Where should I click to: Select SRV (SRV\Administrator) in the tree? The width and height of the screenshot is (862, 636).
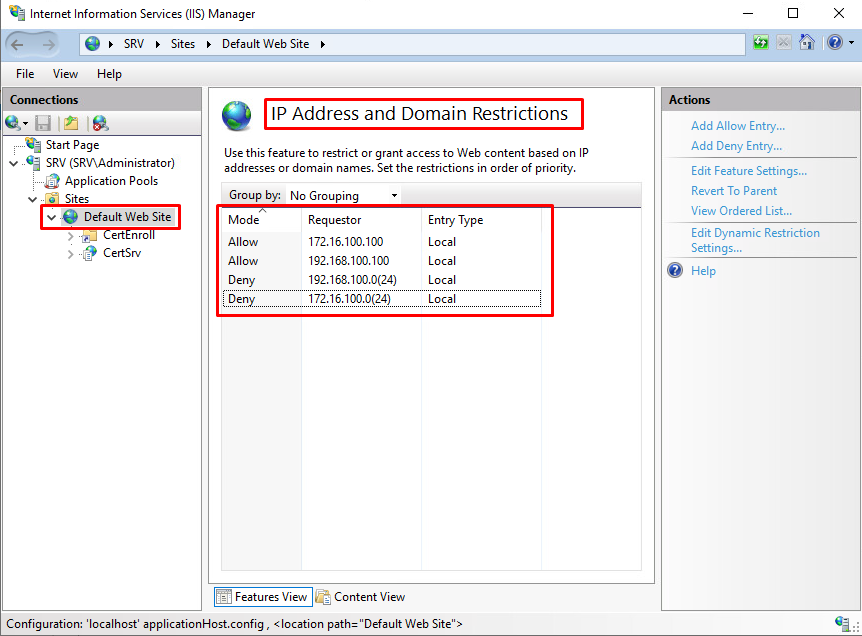click(110, 163)
